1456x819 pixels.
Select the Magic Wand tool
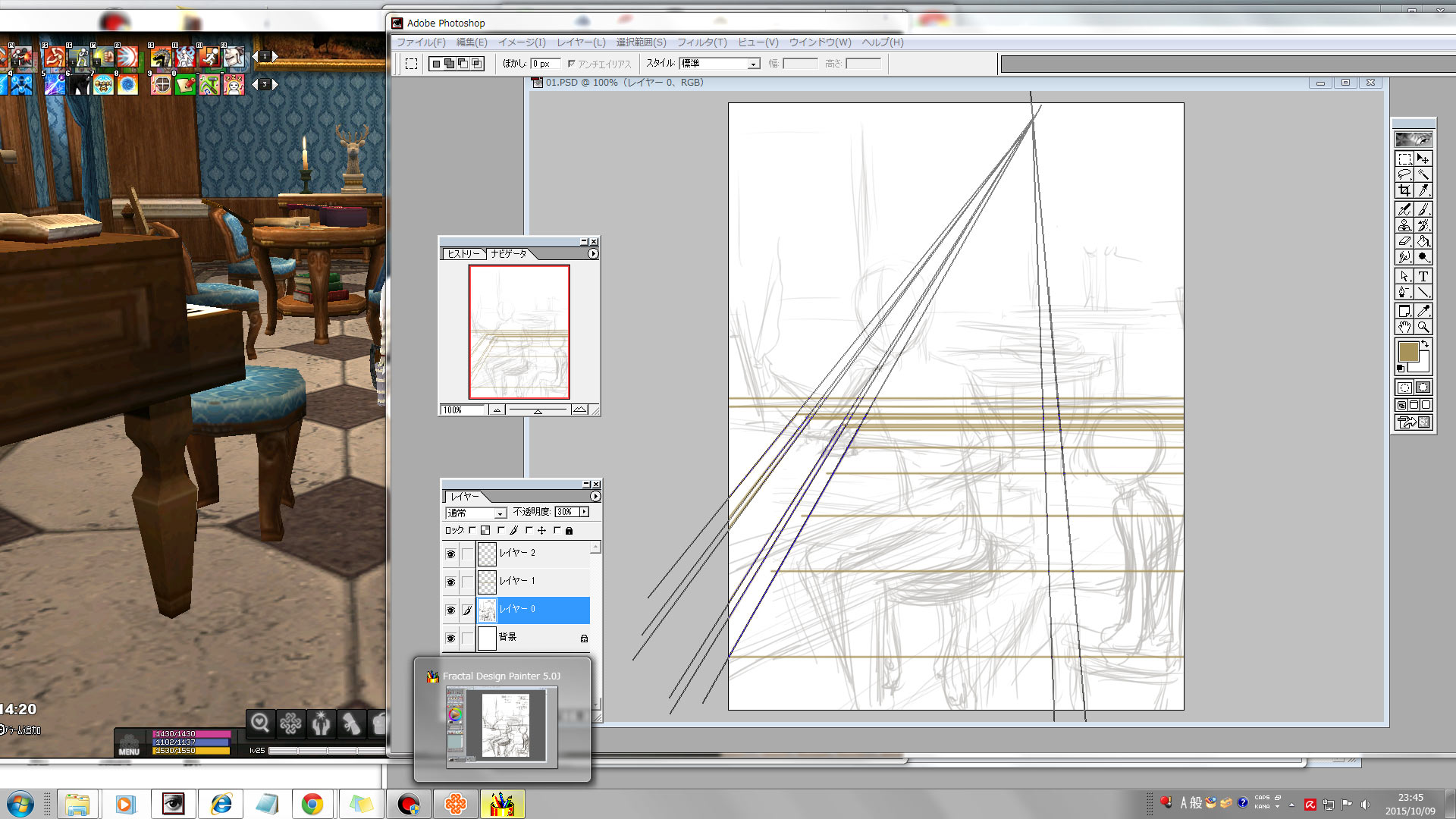pos(1423,175)
